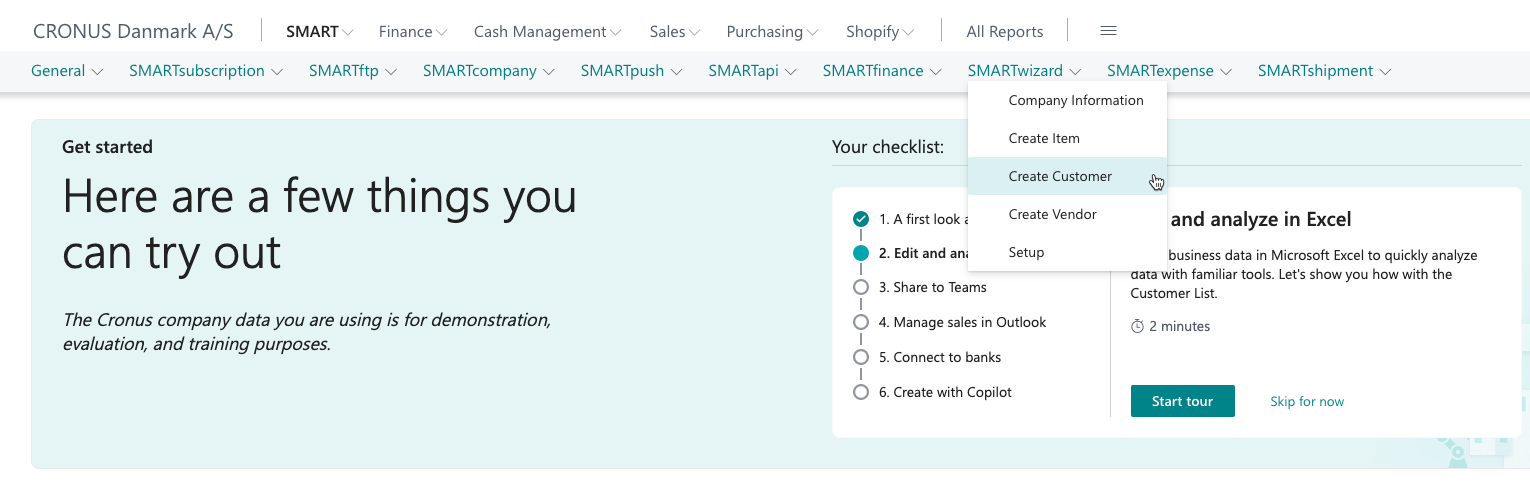
Task: Choose Create Customer from the SMARTwizard menu
Action: (x=1060, y=176)
